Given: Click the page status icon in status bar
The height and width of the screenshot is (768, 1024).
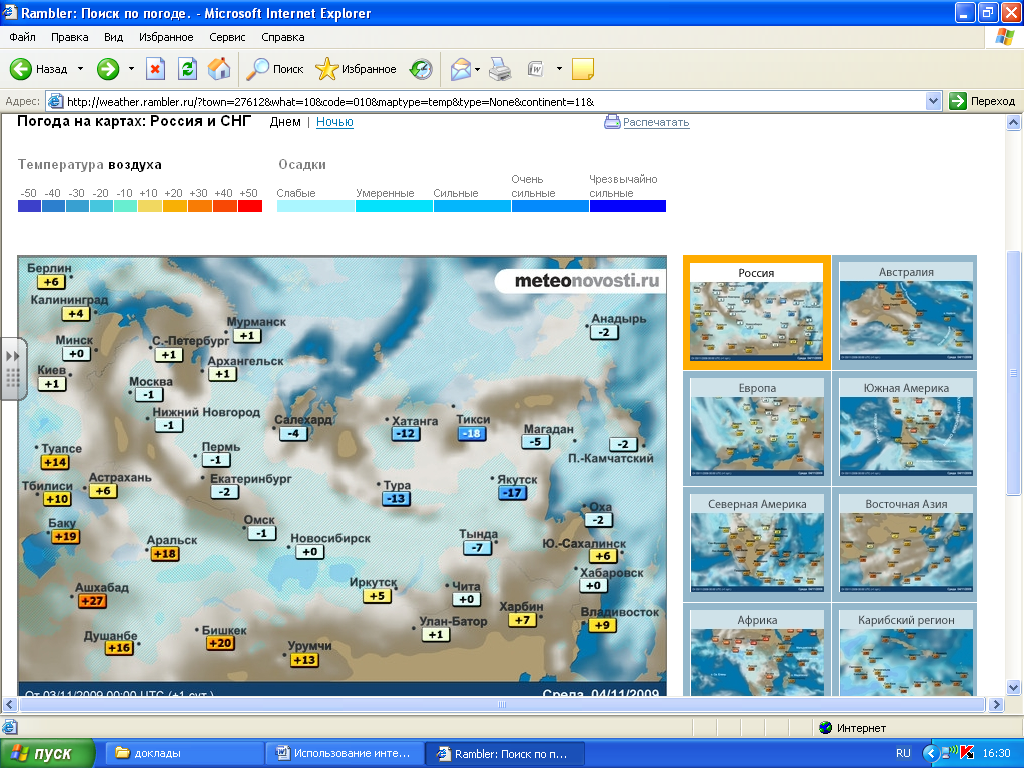Looking at the screenshot, I should [10, 728].
